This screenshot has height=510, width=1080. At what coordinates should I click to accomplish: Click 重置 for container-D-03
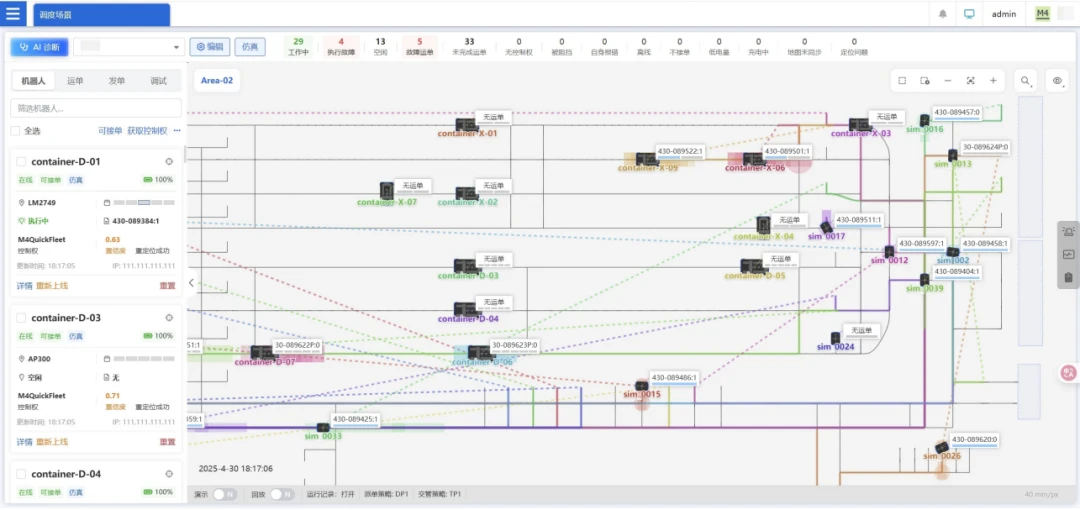167,442
